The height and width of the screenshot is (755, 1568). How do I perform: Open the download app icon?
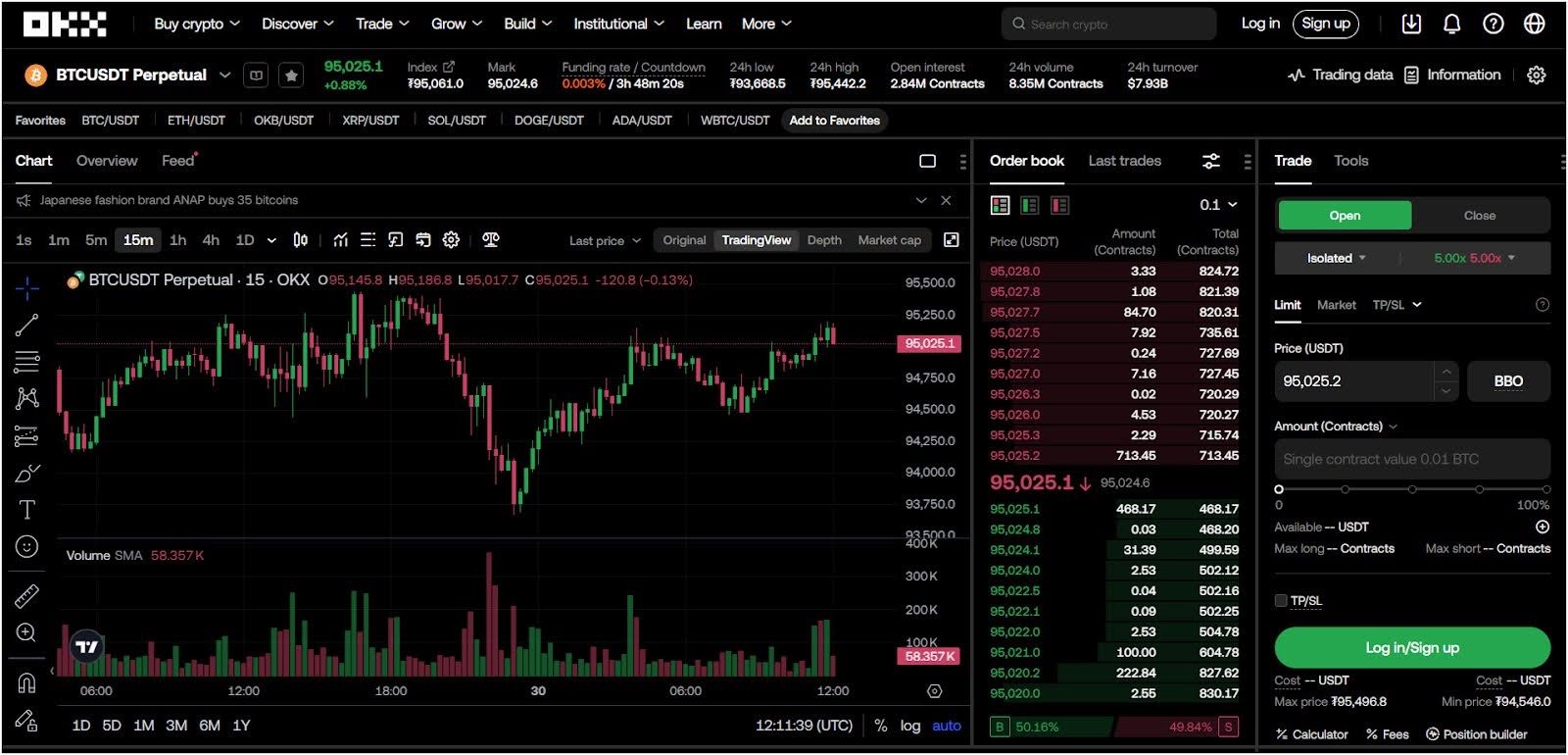(x=1411, y=24)
